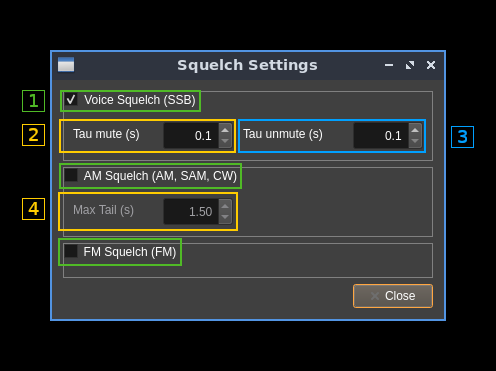Click the Max Tail (s) label

tap(103, 210)
